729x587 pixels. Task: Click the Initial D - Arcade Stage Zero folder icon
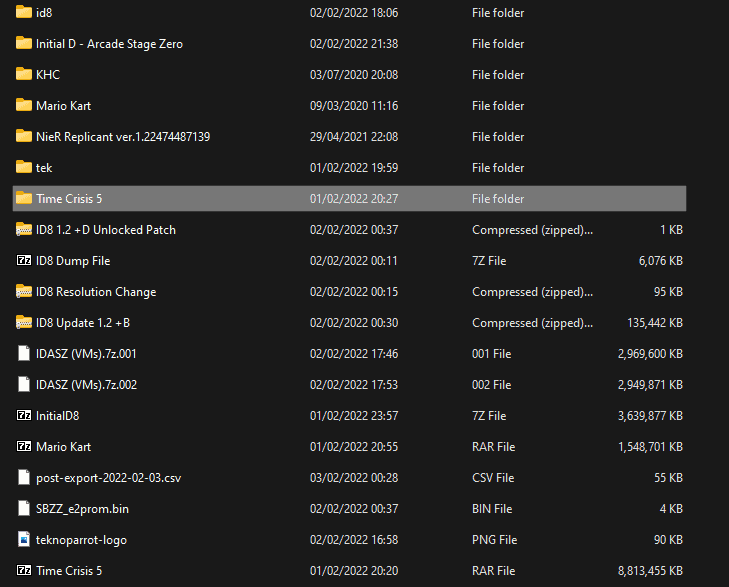pyautogui.click(x=24, y=43)
